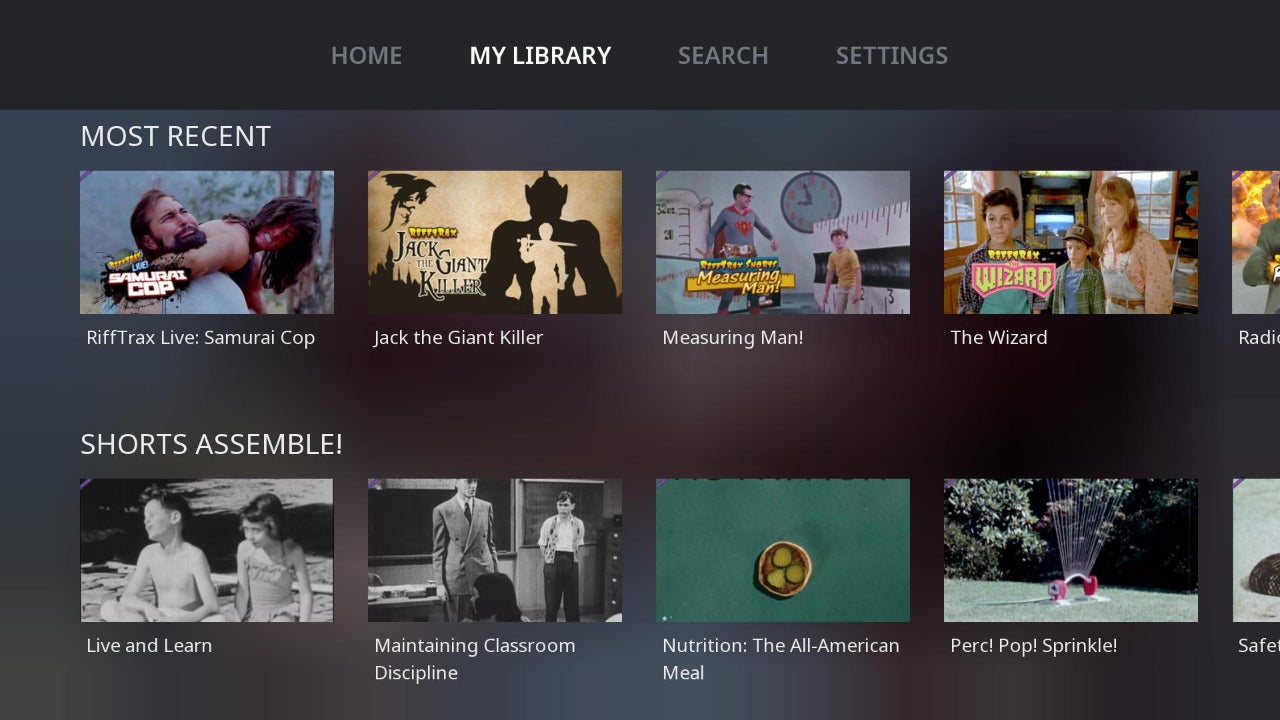1280x720 pixels.
Task: Click the SHORTS ASSEMBLE! section heading
Action: [211, 444]
